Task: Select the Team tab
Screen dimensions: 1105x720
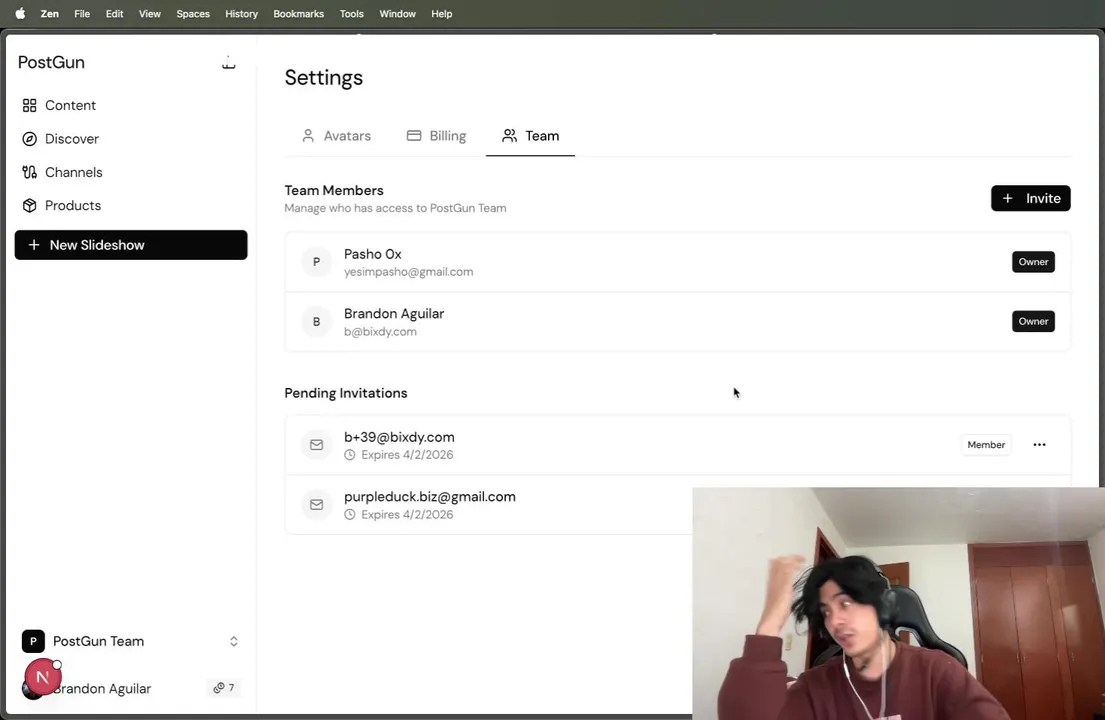Action: [x=530, y=135]
